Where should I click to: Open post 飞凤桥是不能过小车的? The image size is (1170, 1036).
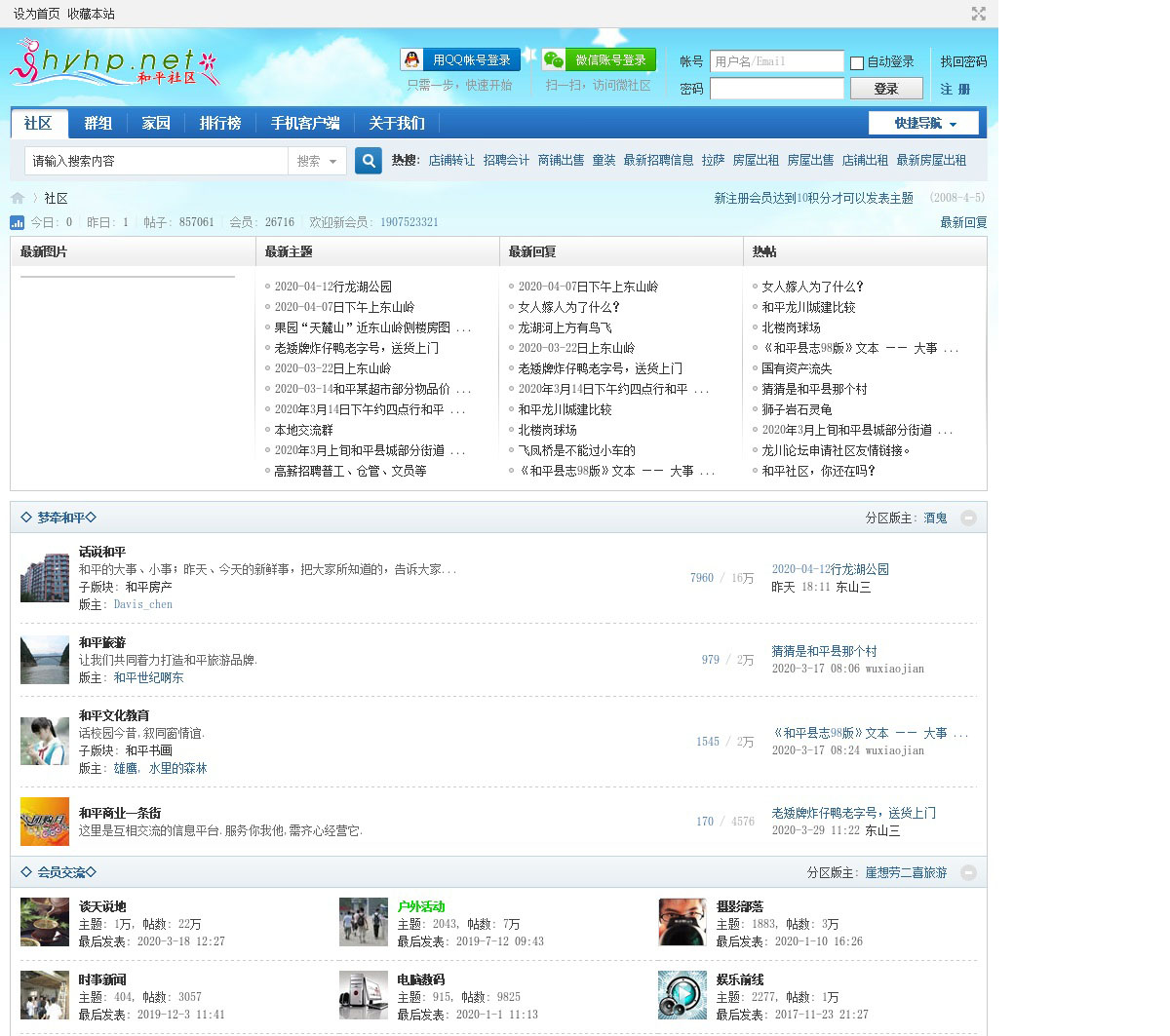click(576, 450)
